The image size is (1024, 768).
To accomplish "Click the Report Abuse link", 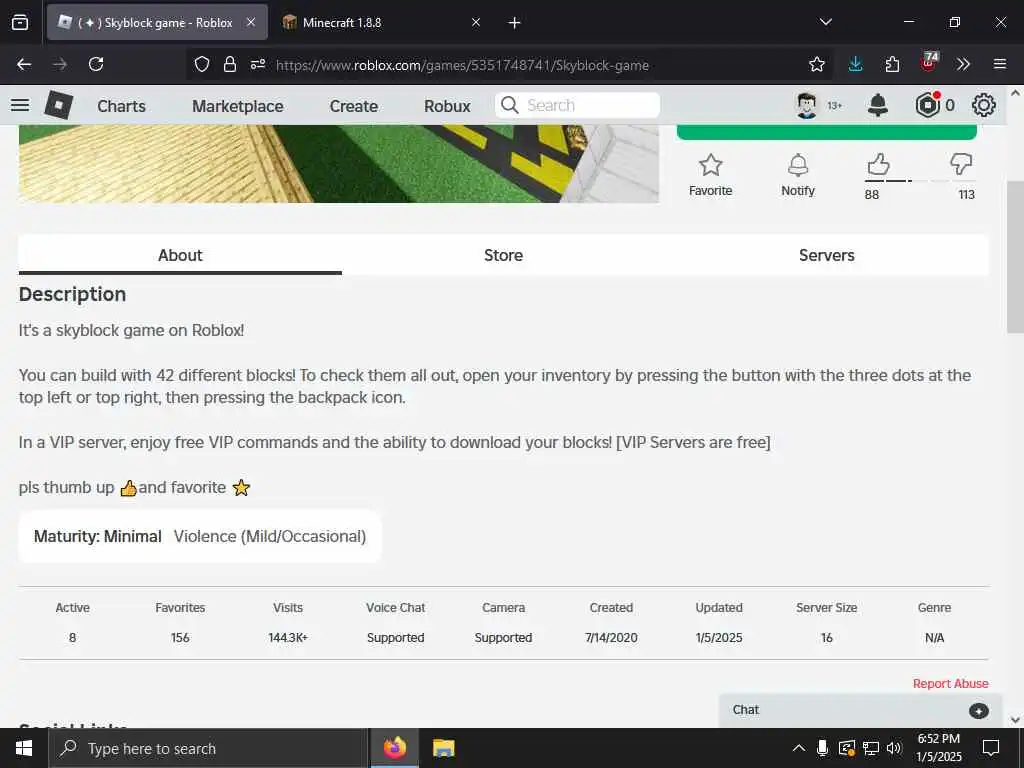I will coord(950,683).
